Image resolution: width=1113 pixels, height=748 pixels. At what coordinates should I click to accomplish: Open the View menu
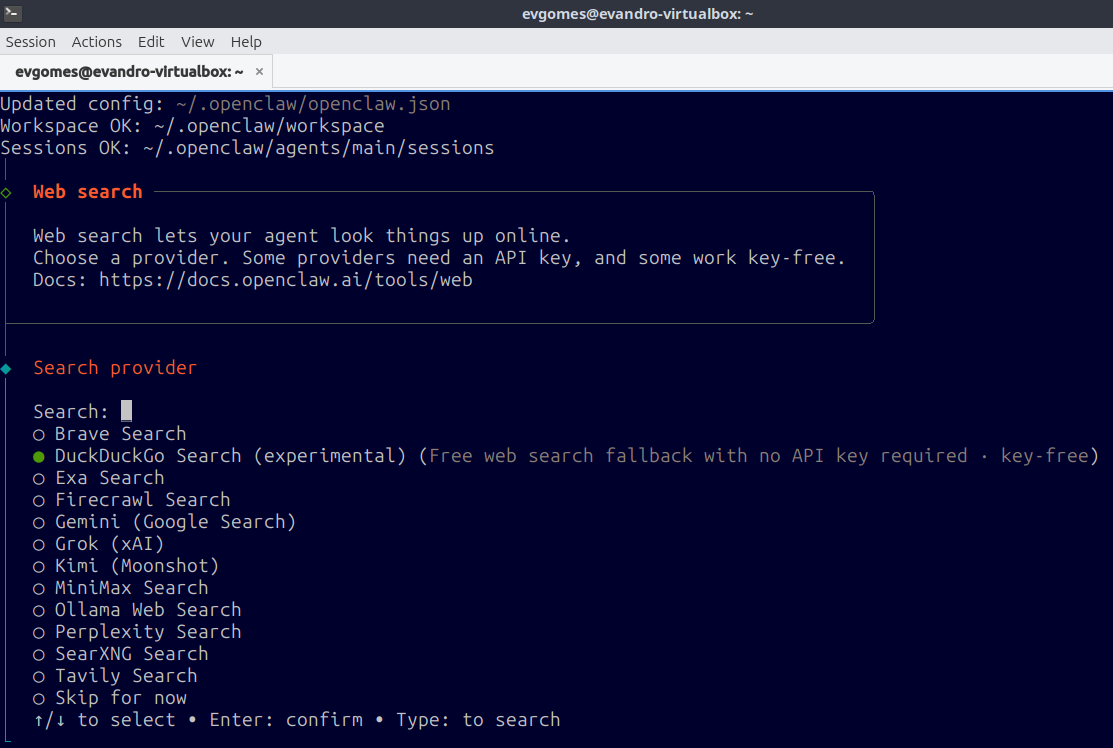pos(197,42)
